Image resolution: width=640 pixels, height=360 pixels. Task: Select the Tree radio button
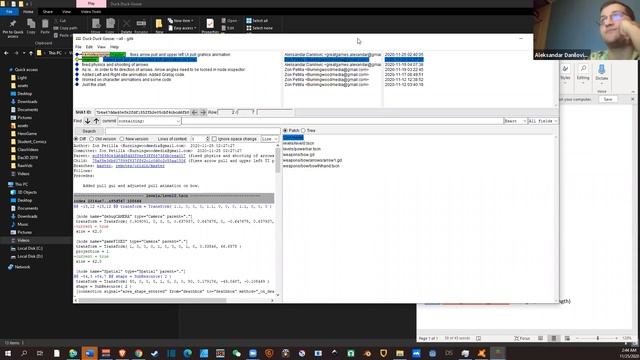tap(303, 131)
